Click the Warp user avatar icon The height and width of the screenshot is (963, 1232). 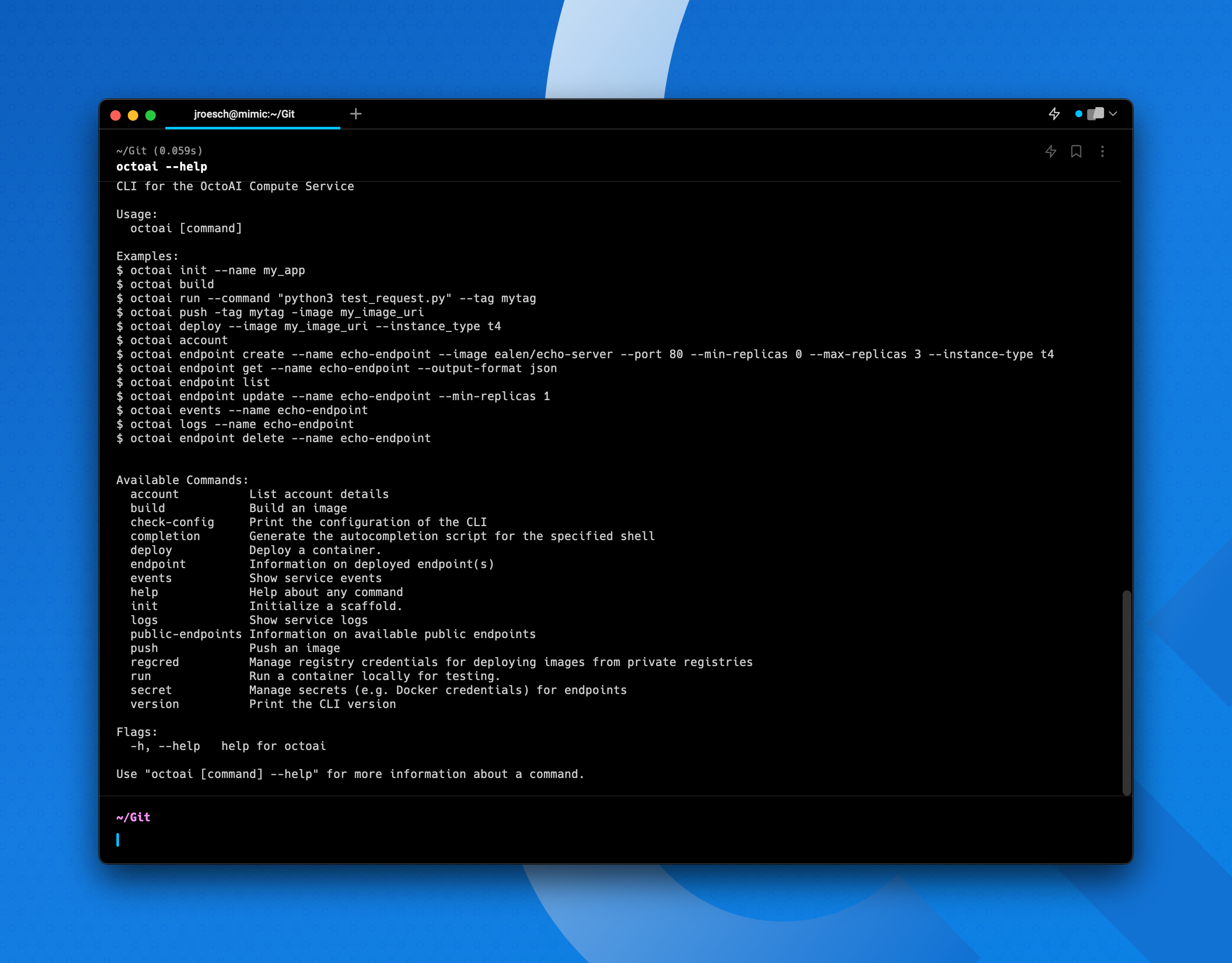(x=1095, y=114)
